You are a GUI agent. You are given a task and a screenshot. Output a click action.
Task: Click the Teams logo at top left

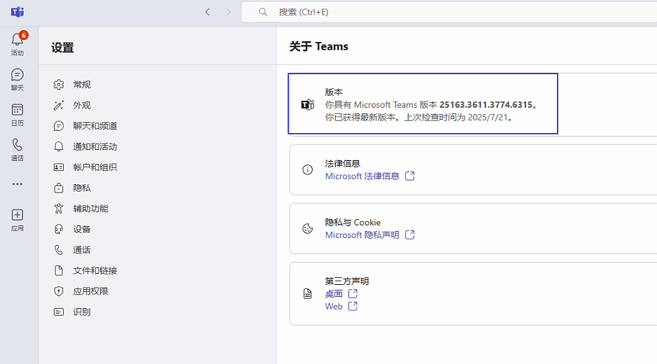(x=17, y=12)
